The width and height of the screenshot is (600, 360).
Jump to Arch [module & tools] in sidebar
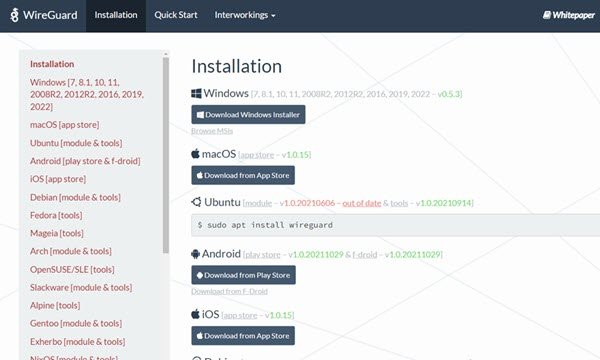click(71, 251)
